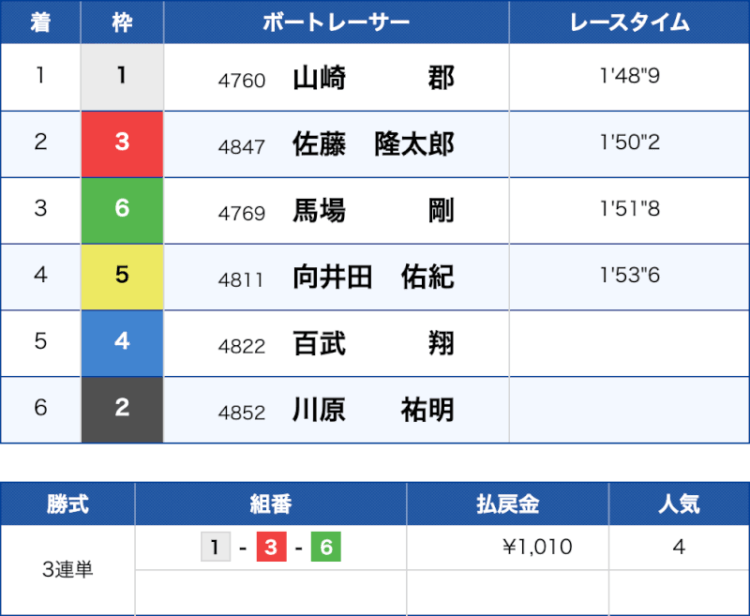Click the green lane 6 frame cell
Viewport: 750px width, 616px height.
(122, 210)
